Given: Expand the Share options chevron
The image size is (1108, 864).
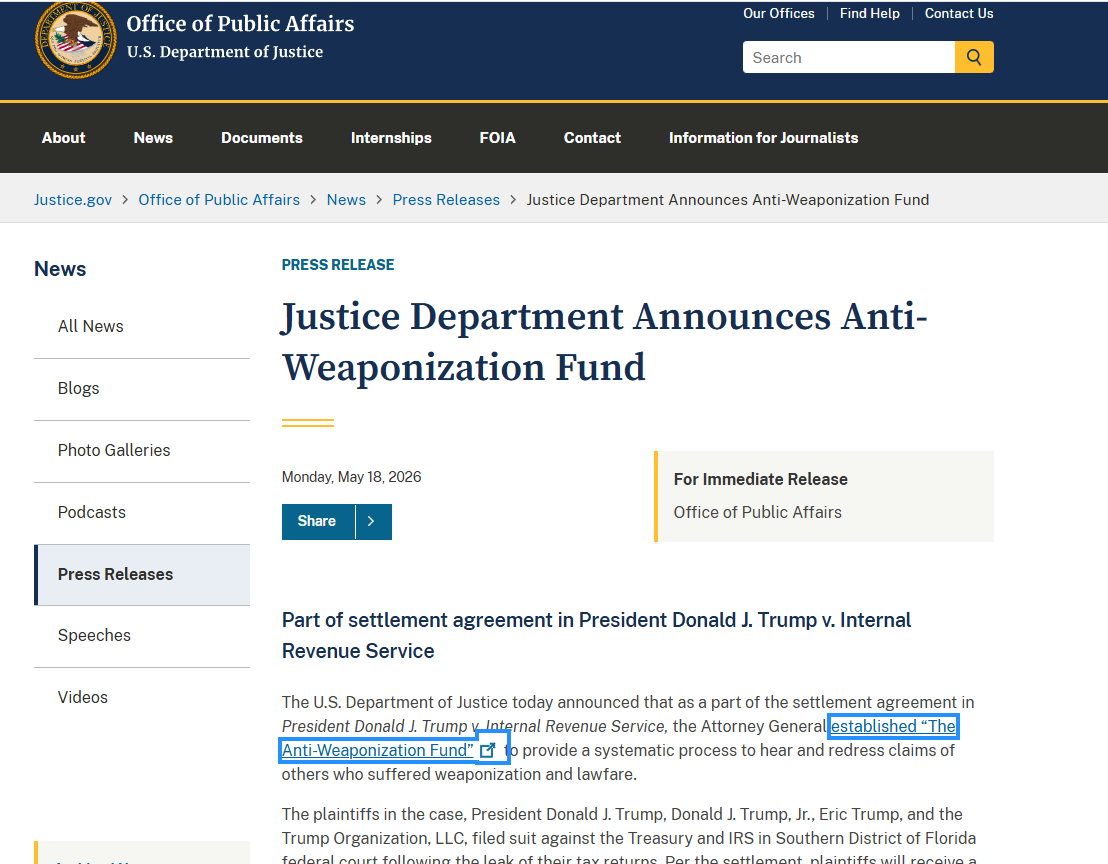Looking at the screenshot, I should tap(373, 521).
